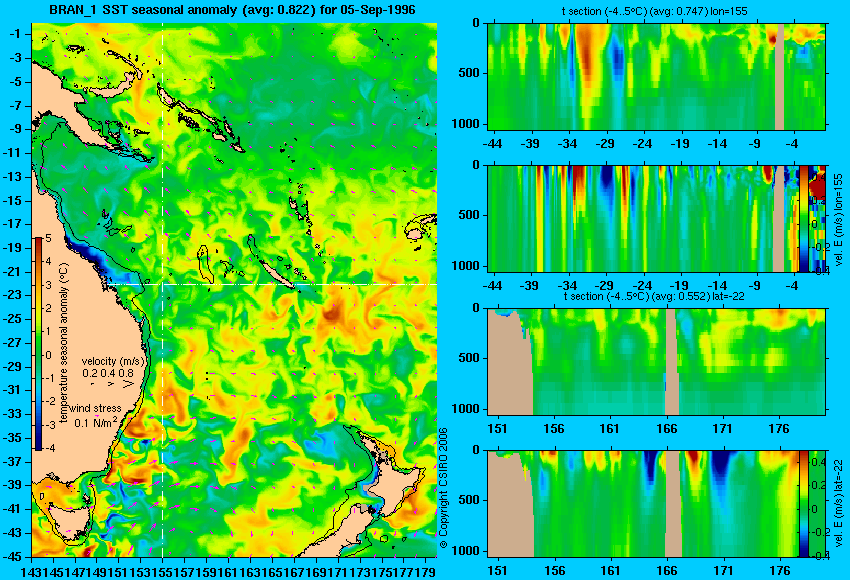Click the '166' tick under bottom velocity section
850x580 pixels.
[666, 570]
